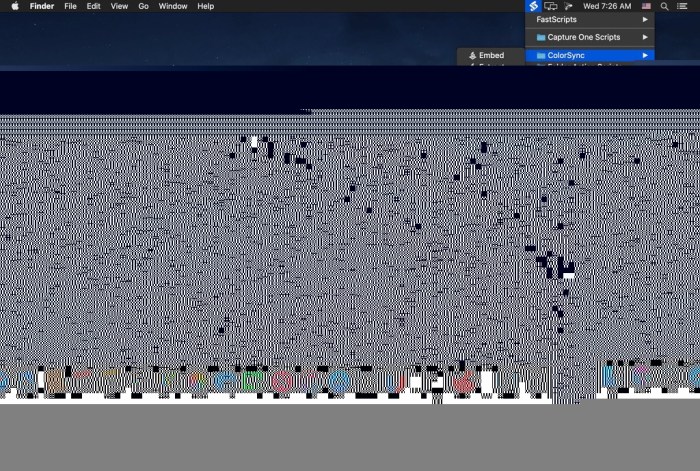Open the Go menu
This screenshot has height=471, width=700.
pyautogui.click(x=143, y=6)
